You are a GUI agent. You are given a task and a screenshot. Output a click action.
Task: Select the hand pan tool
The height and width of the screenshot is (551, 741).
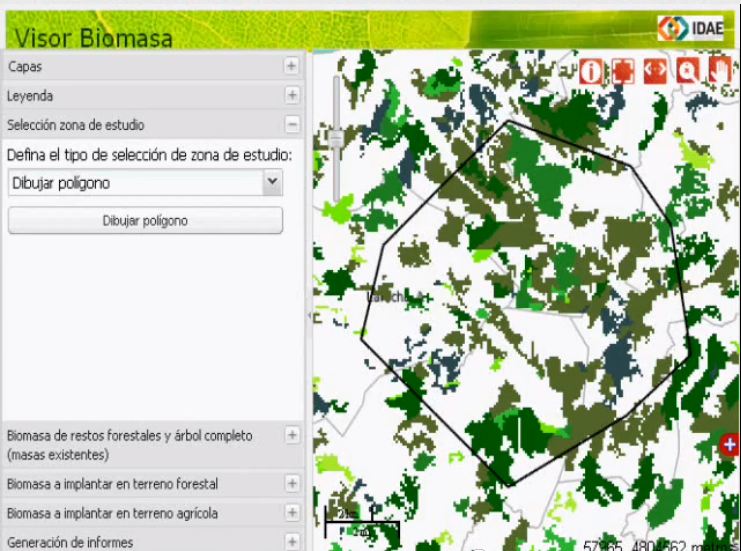pos(718,71)
